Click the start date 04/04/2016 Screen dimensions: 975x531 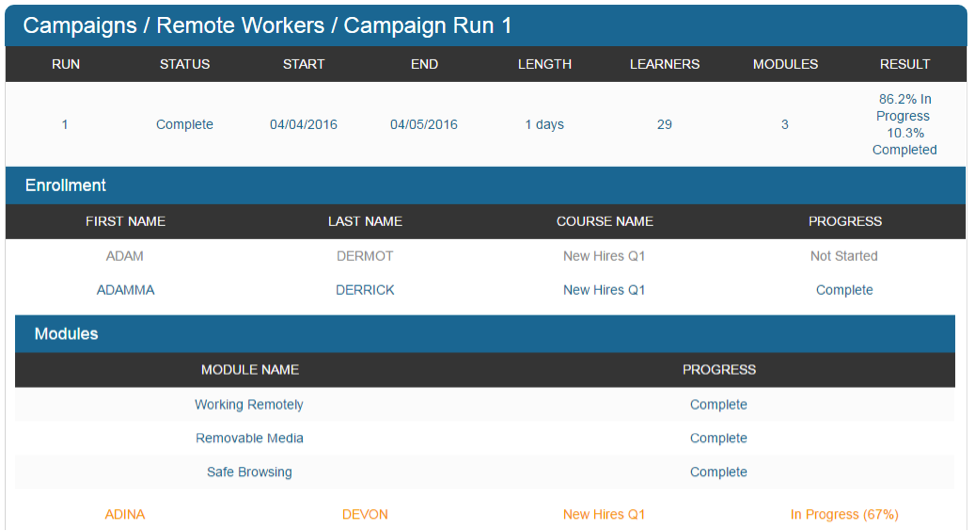coord(303,125)
